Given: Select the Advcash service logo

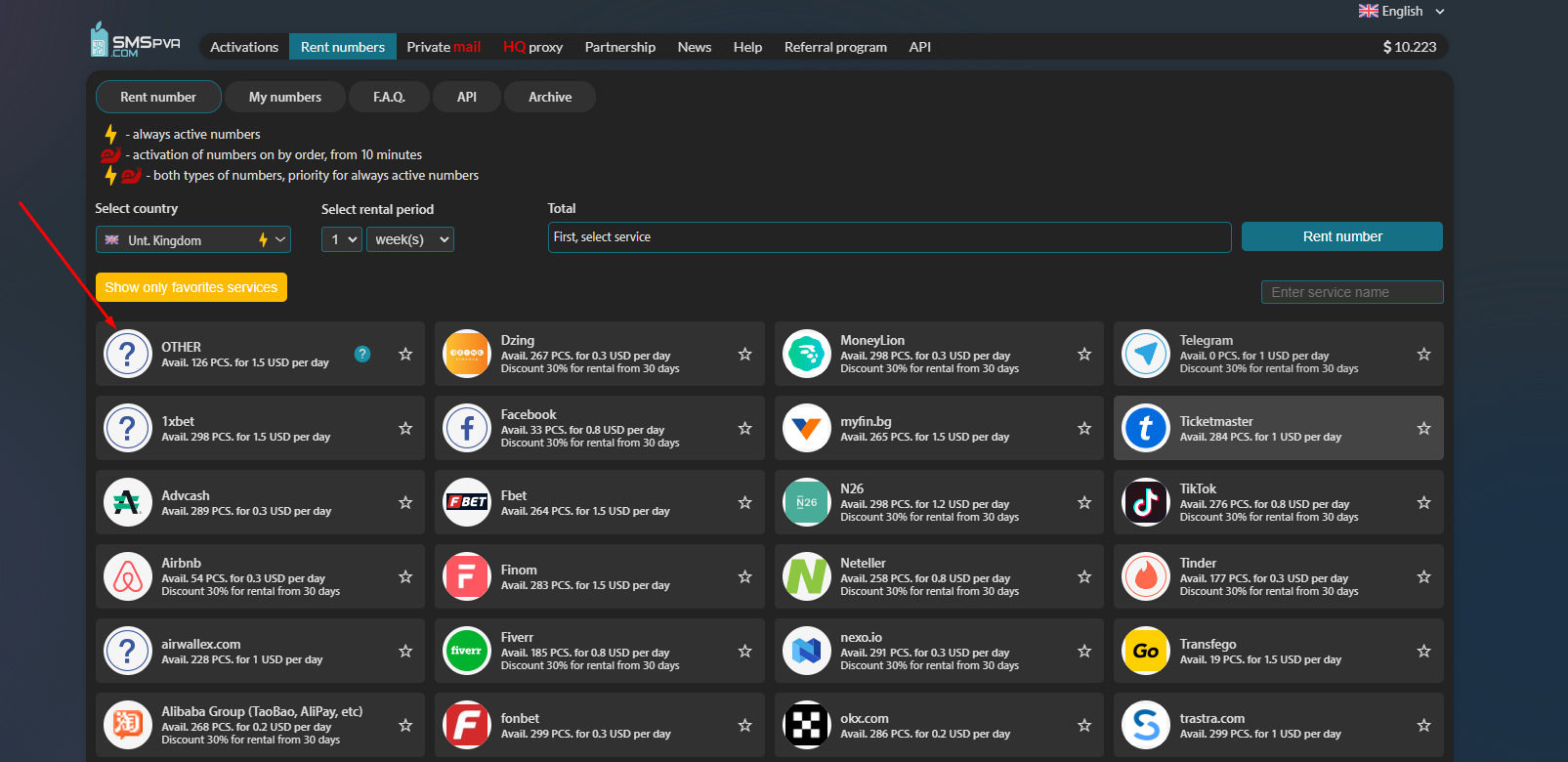Looking at the screenshot, I should tap(128, 502).
